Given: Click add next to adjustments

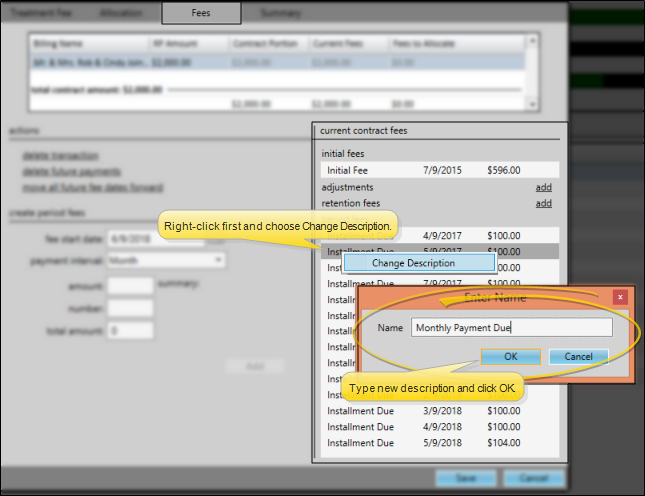Looking at the screenshot, I should pyautogui.click(x=543, y=187).
